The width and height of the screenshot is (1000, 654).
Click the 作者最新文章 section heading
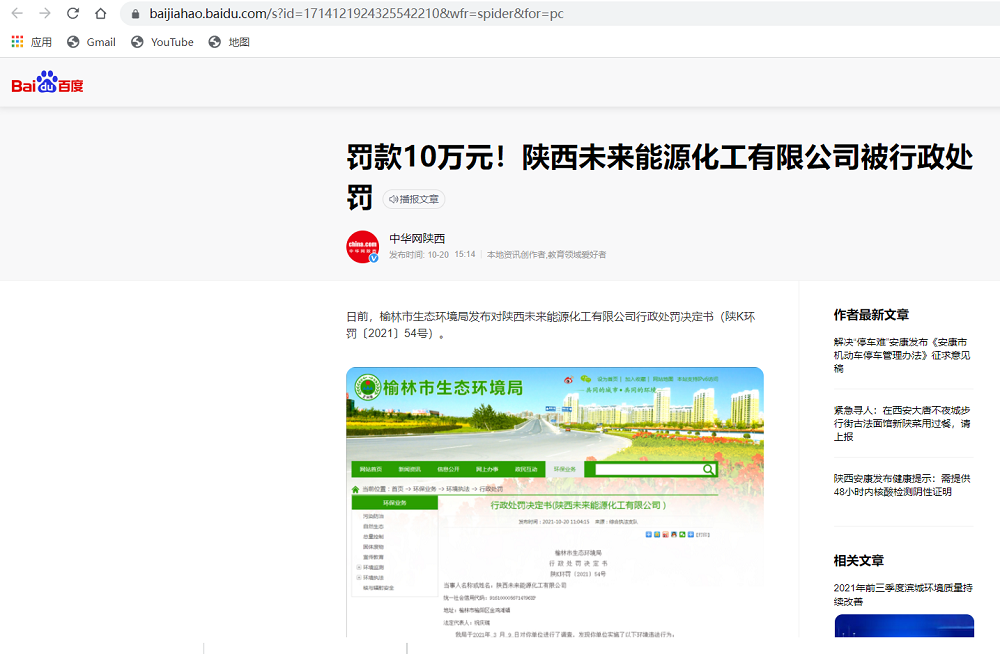point(871,315)
